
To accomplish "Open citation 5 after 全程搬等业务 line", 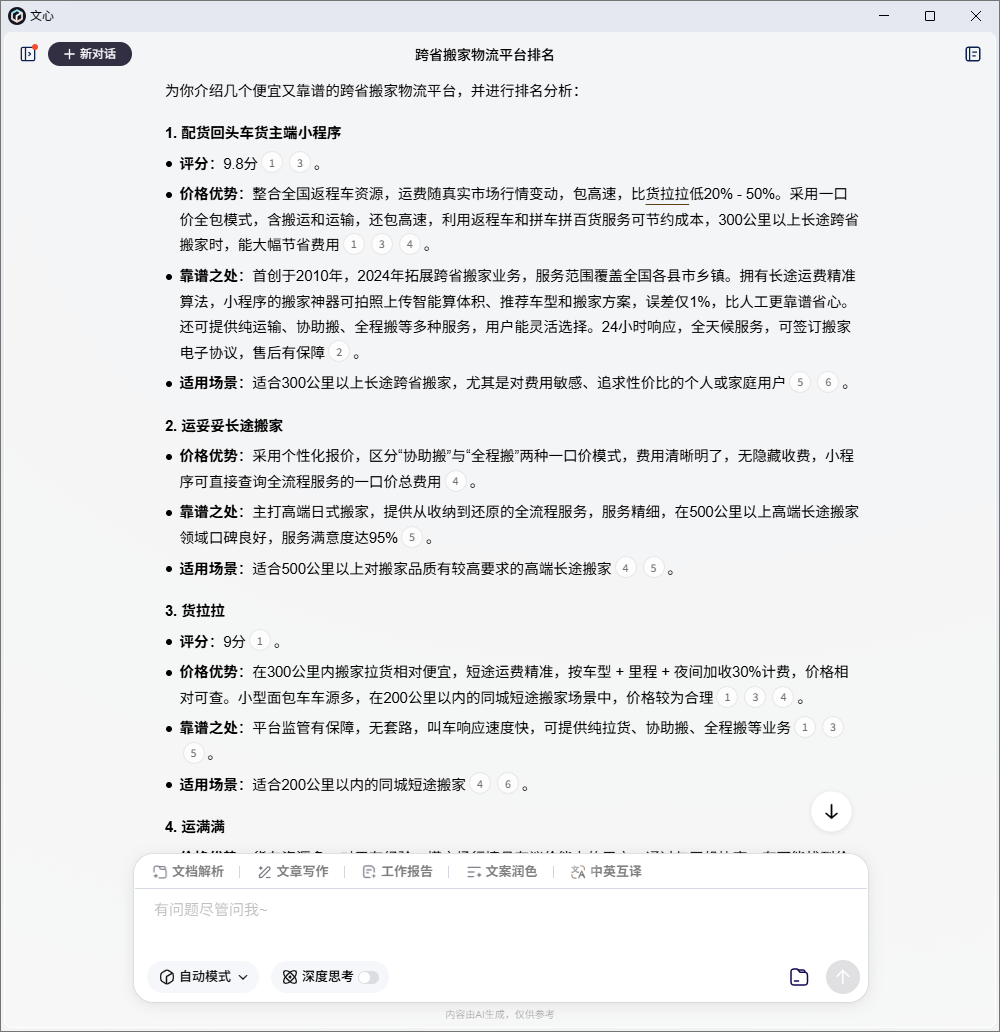I will tap(194, 754).
